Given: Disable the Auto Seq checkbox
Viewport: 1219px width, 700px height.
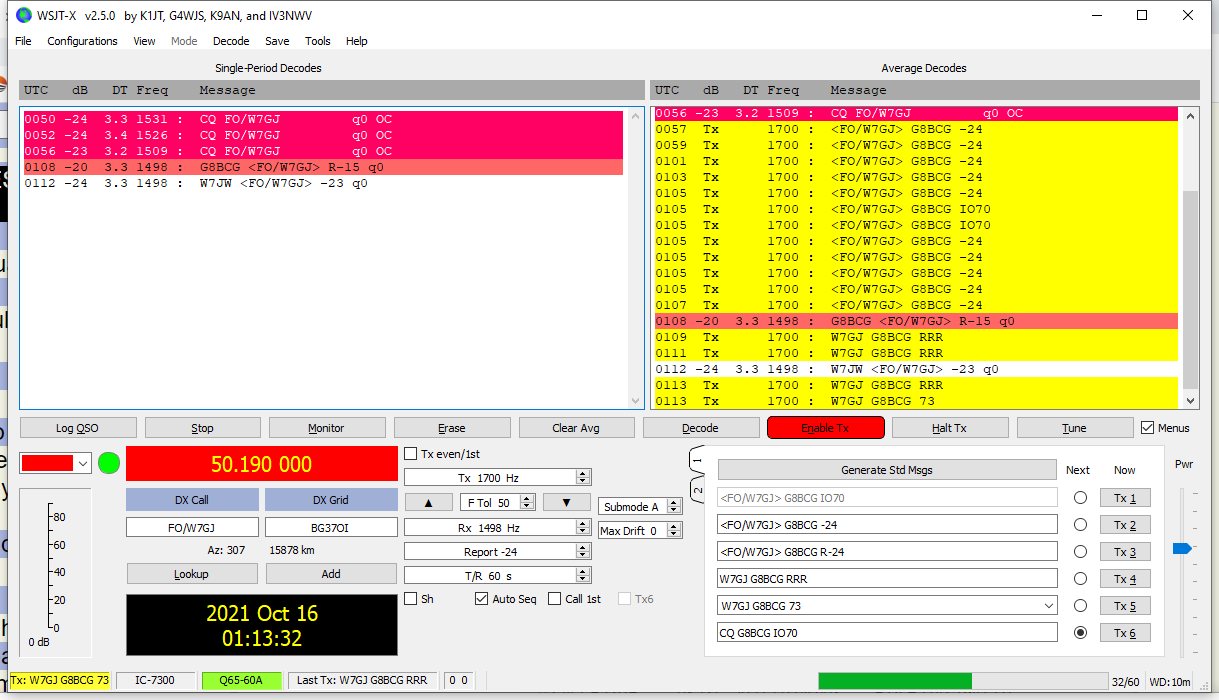Looking at the screenshot, I should coord(482,599).
